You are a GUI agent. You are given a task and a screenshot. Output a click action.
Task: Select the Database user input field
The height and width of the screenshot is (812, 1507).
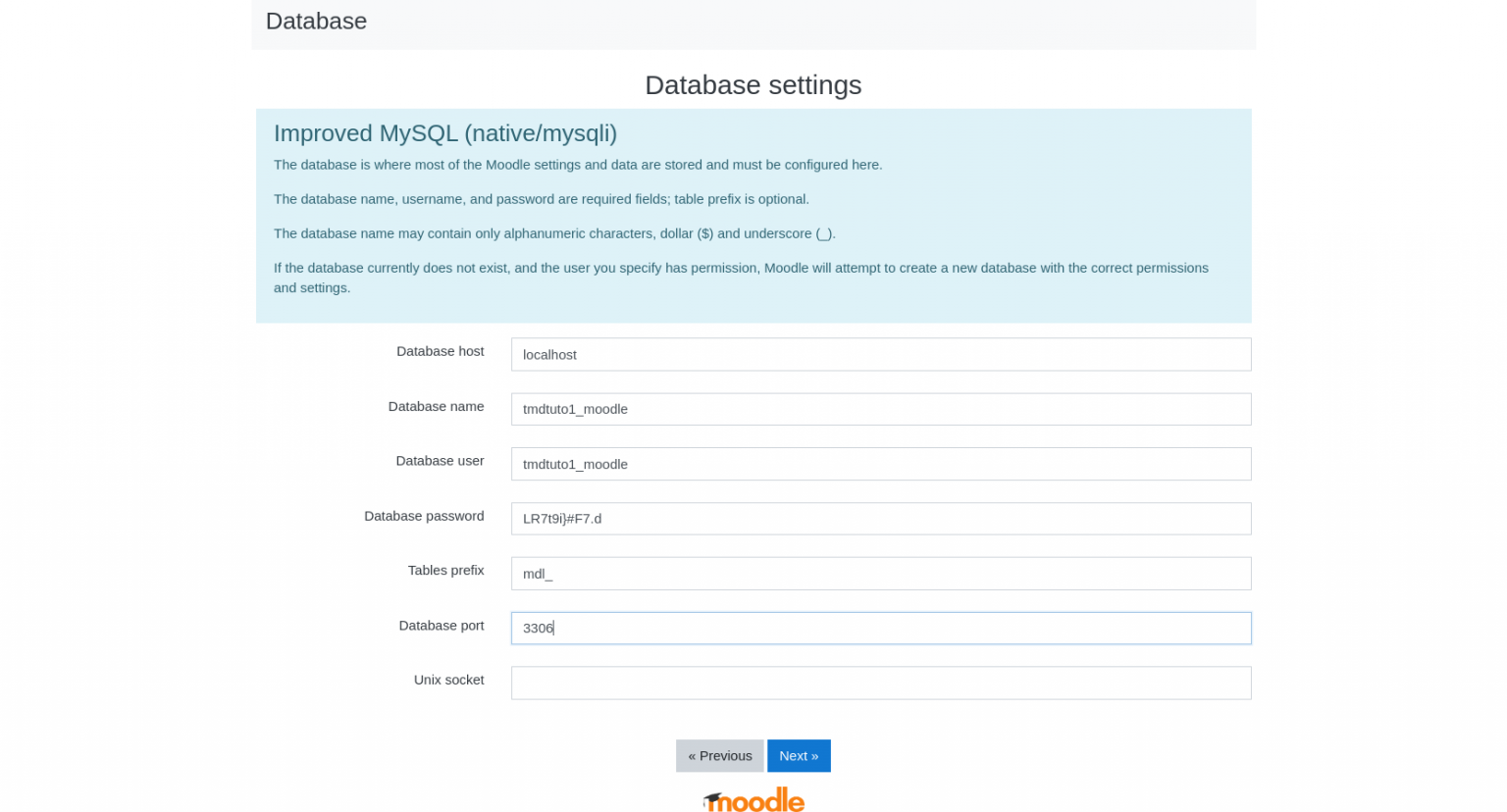[x=880, y=464]
